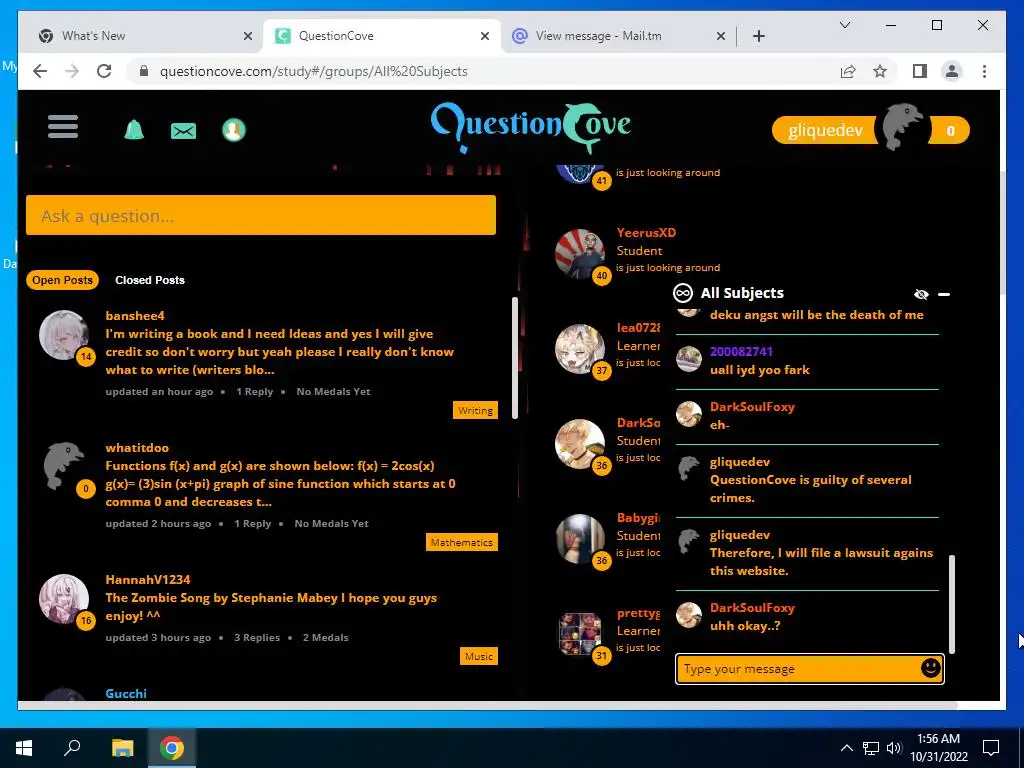The height and width of the screenshot is (768, 1024).
Task: Open the emoji picker smiley icon
Action: pyautogui.click(x=931, y=667)
